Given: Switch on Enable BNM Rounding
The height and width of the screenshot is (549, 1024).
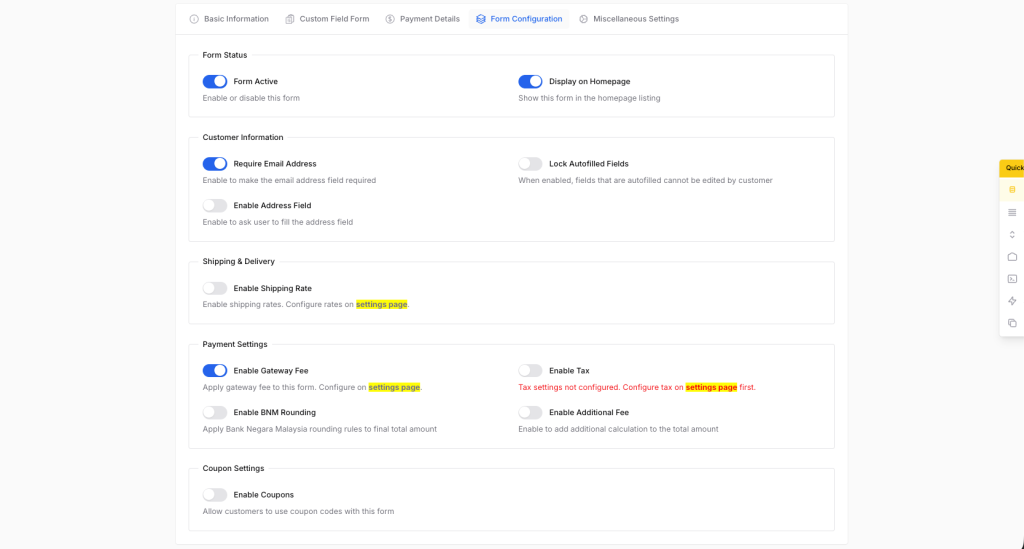Looking at the screenshot, I should [x=215, y=412].
